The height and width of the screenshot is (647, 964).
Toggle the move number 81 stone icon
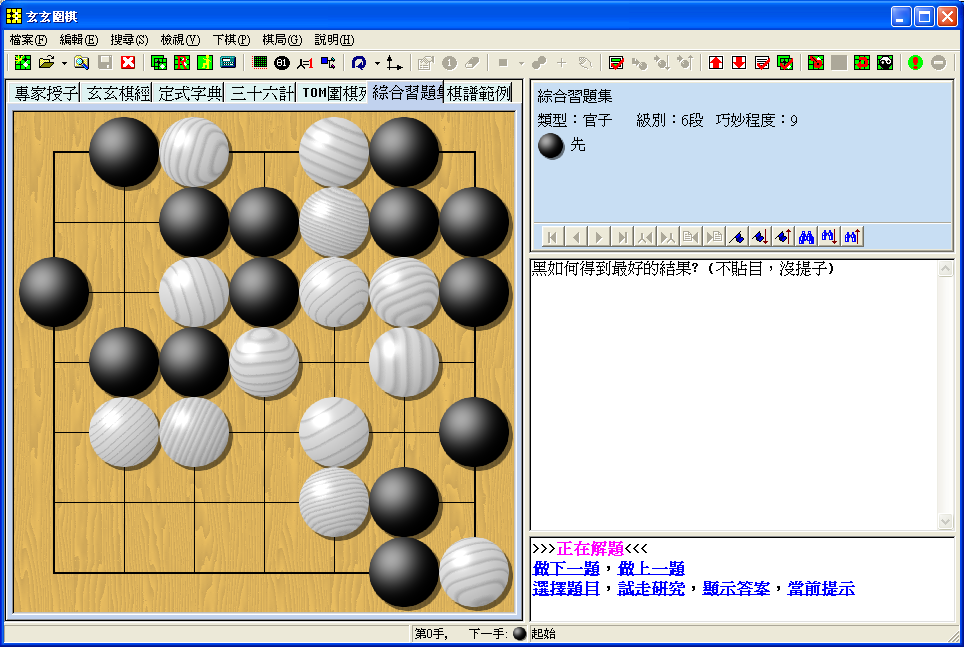coord(282,63)
